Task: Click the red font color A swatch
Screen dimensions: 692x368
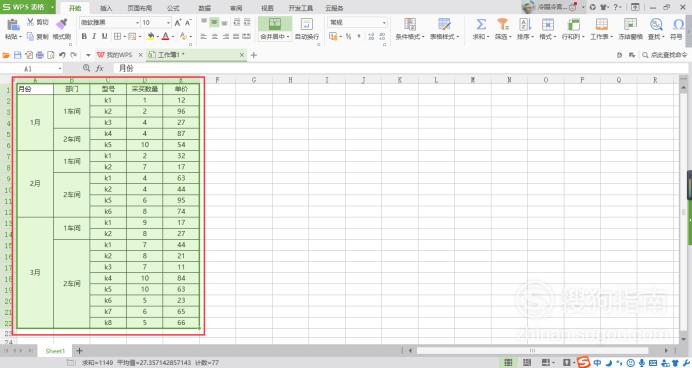Action: (x=165, y=36)
